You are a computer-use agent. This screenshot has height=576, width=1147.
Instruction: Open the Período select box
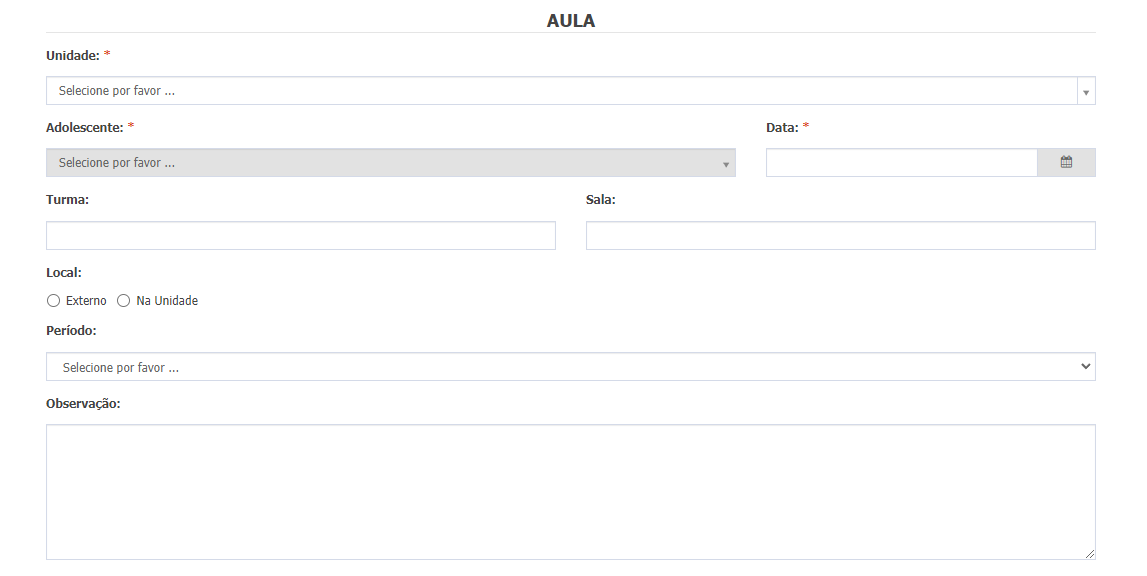tap(571, 367)
